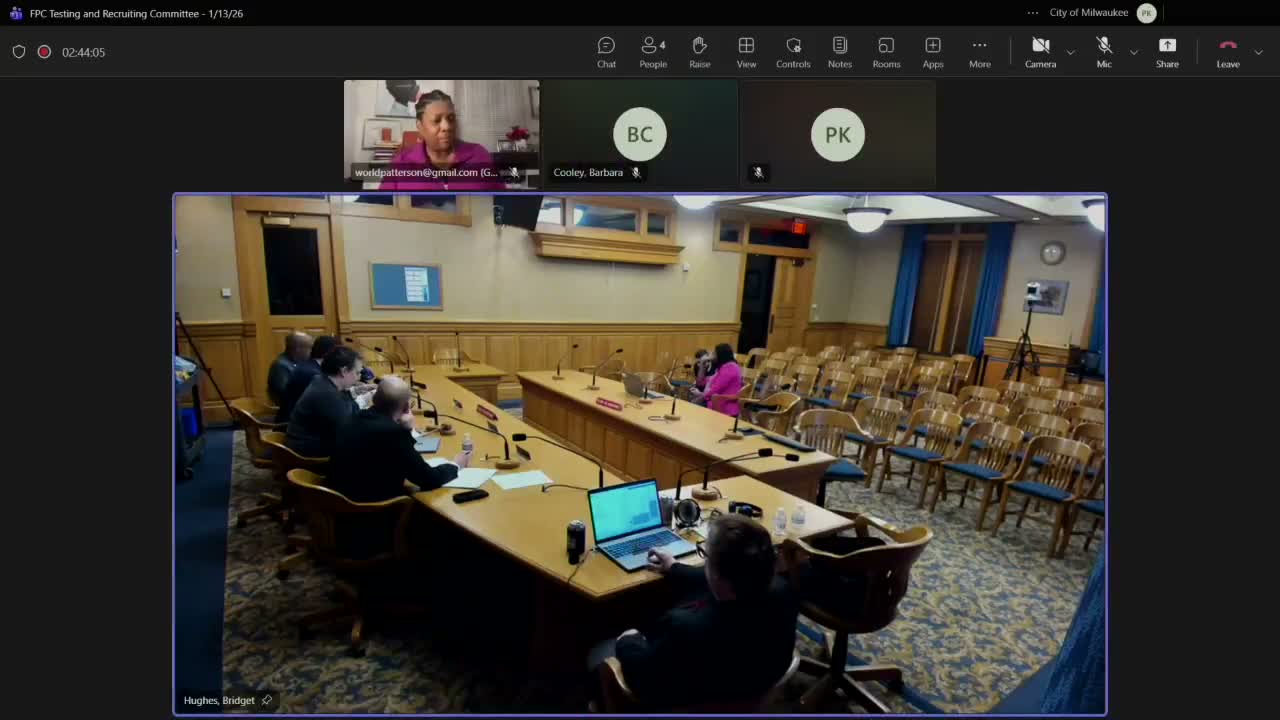
Task: Open the title bar ellipsis settings menu
Action: pyautogui.click(x=1033, y=13)
